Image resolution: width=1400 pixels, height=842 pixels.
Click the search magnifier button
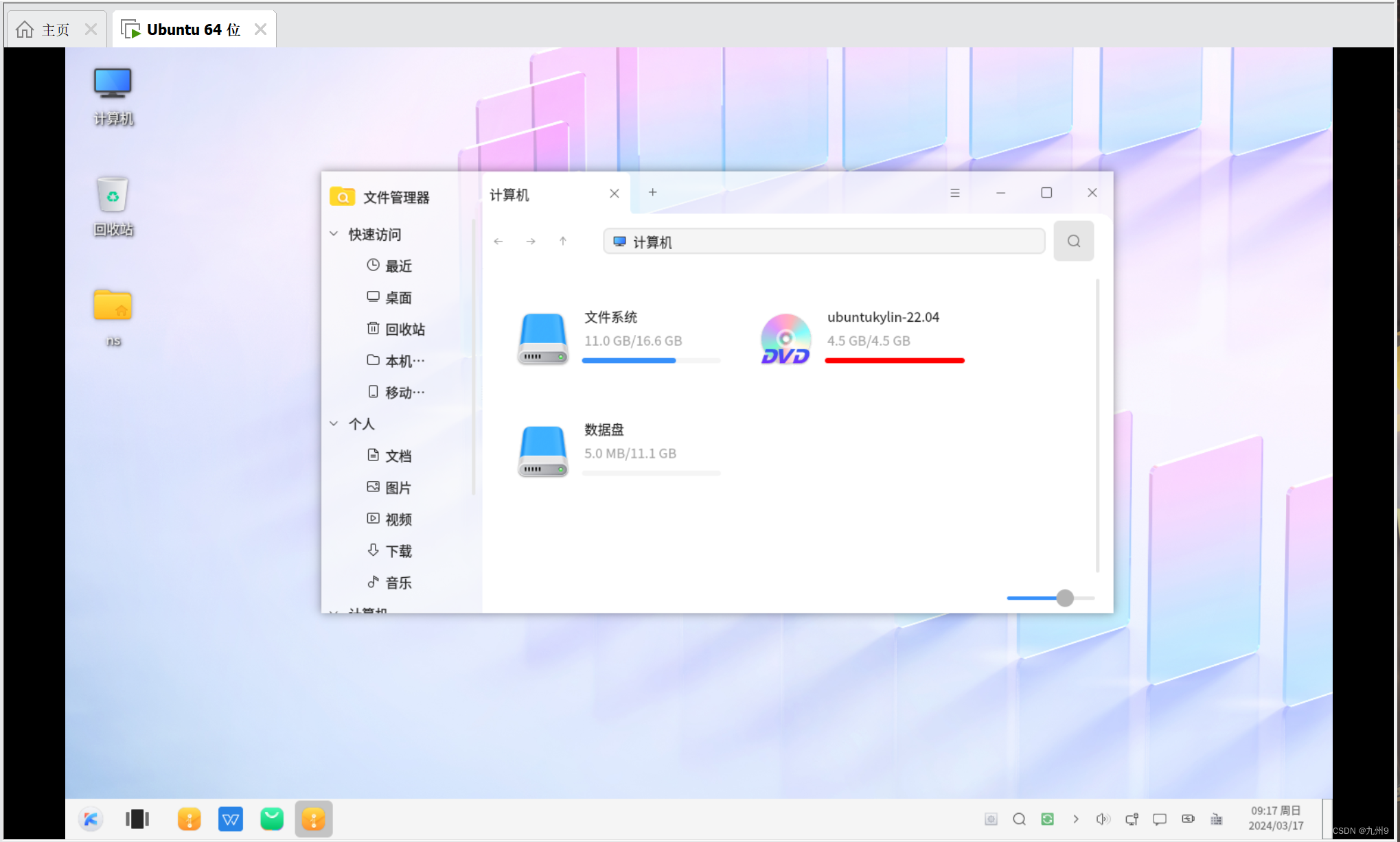coord(1073,241)
